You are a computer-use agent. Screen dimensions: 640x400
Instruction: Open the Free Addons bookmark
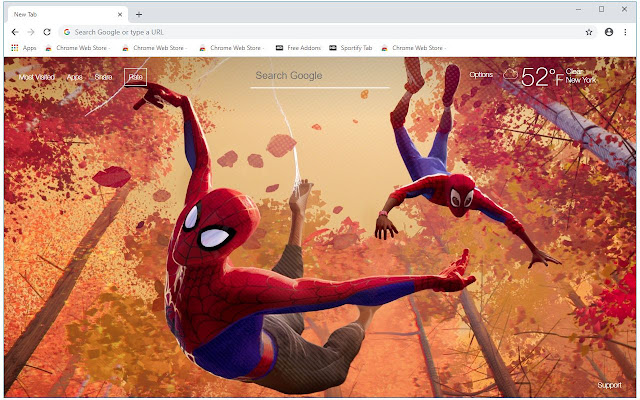[298, 48]
